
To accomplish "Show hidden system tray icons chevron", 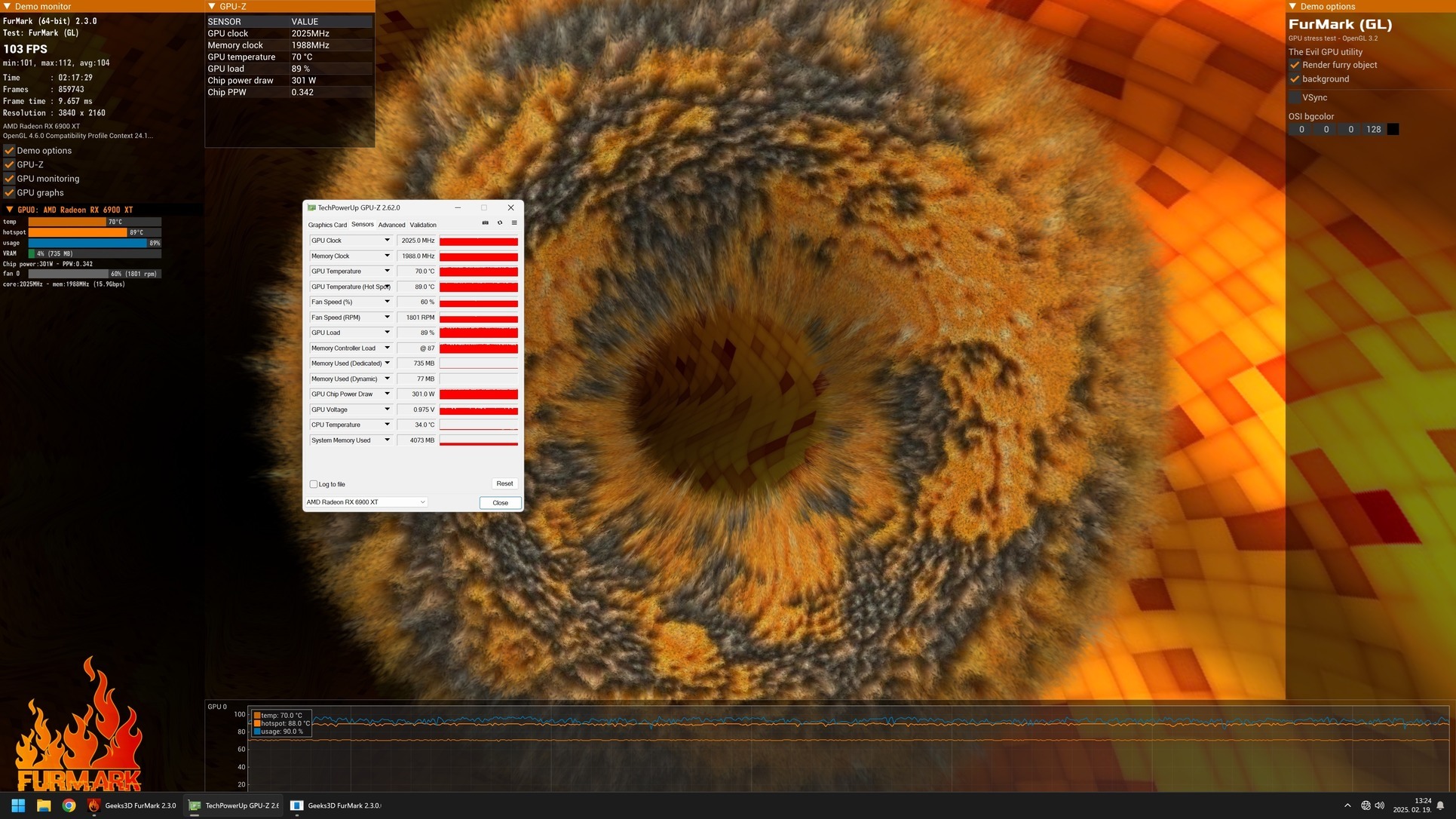I will 1347,805.
